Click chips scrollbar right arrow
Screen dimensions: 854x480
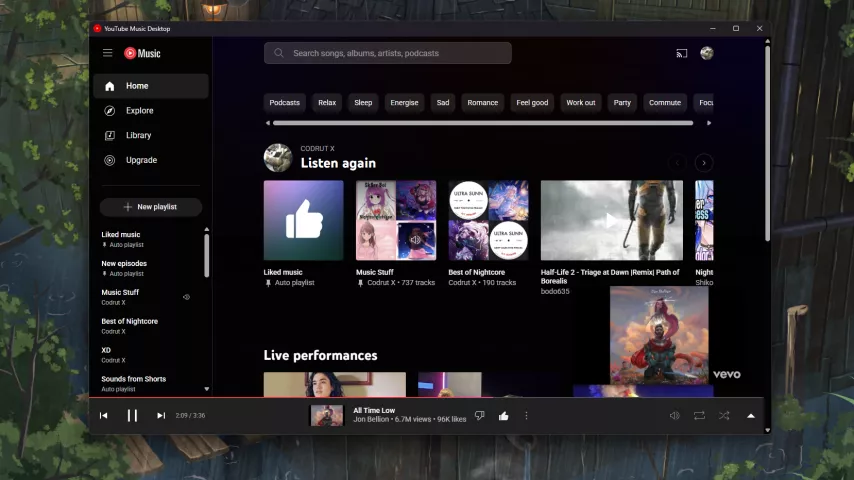click(709, 123)
